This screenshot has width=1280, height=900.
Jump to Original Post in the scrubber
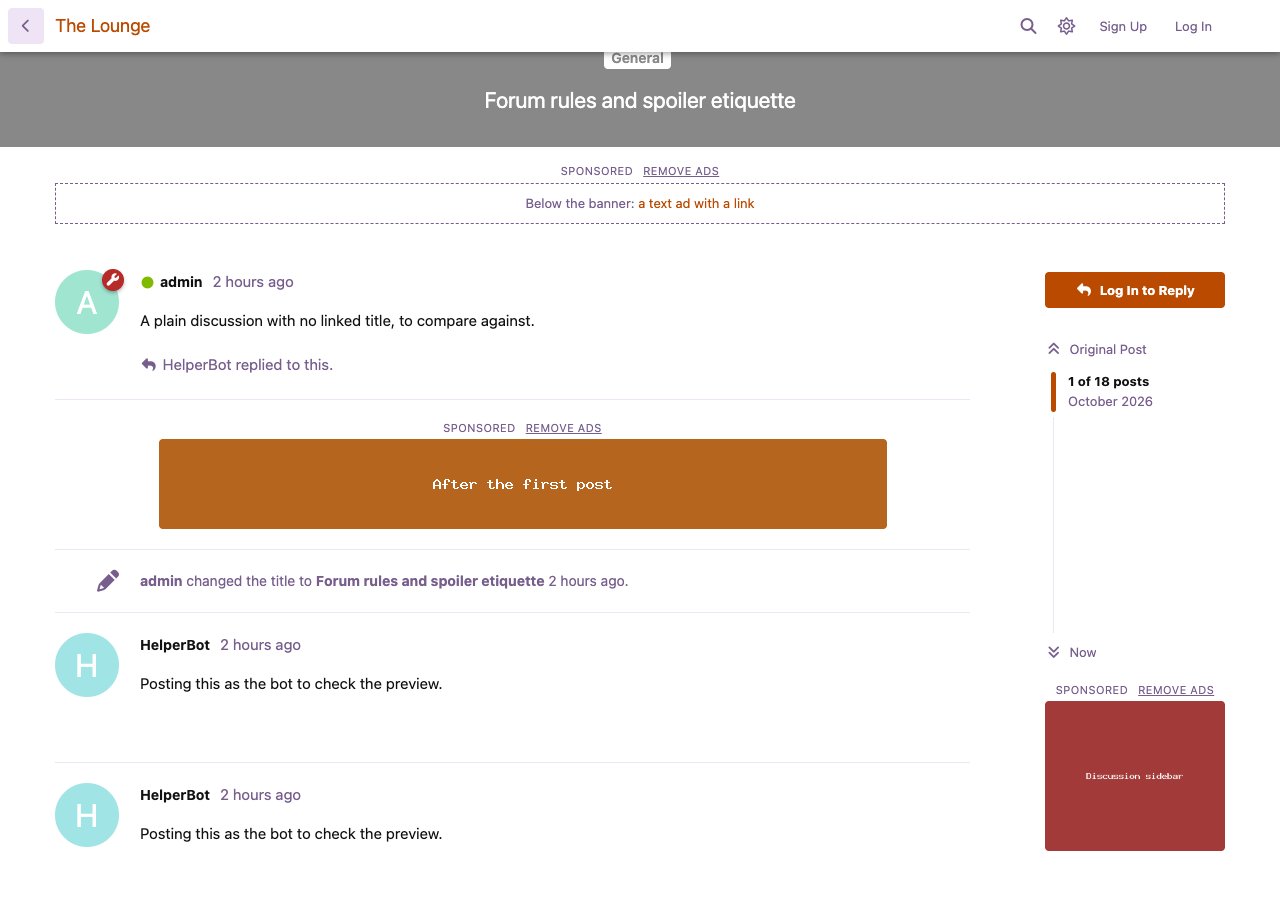click(x=1108, y=349)
